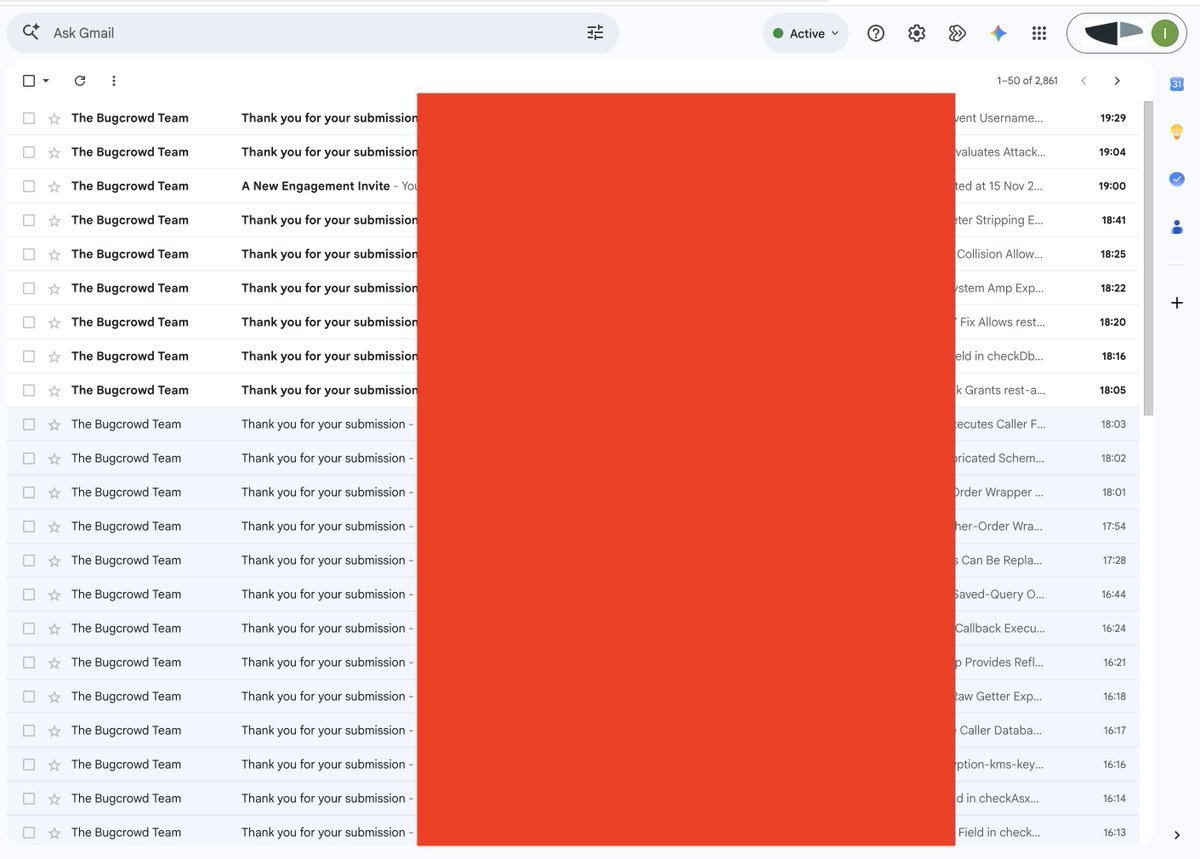Select the 16:18 email checkbox
Screen dimensions: 1200x859
[29, 696]
